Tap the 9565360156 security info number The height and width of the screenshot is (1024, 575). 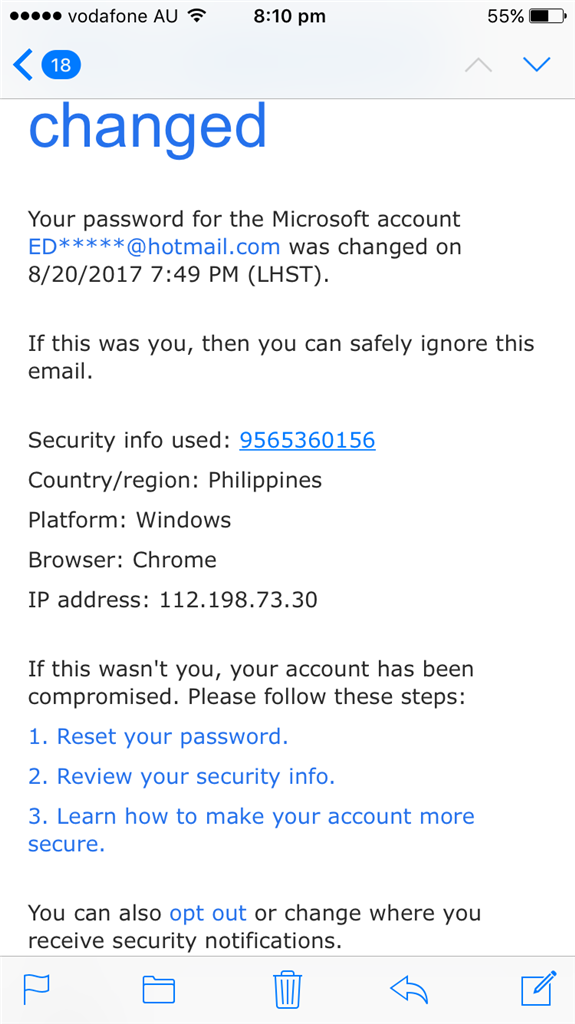click(307, 441)
